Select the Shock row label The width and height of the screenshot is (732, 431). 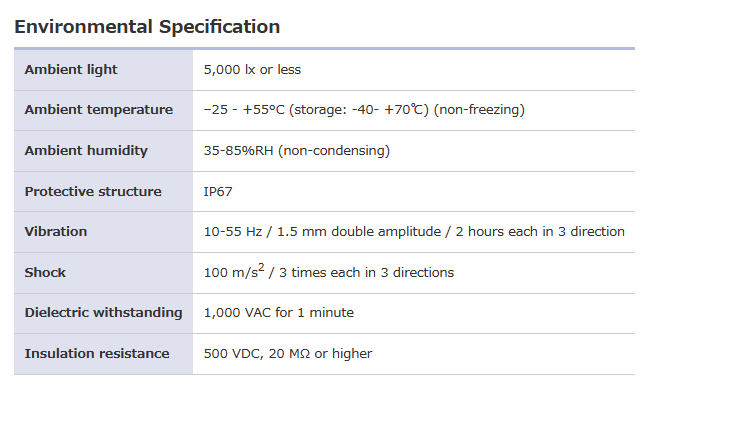[x=45, y=272]
